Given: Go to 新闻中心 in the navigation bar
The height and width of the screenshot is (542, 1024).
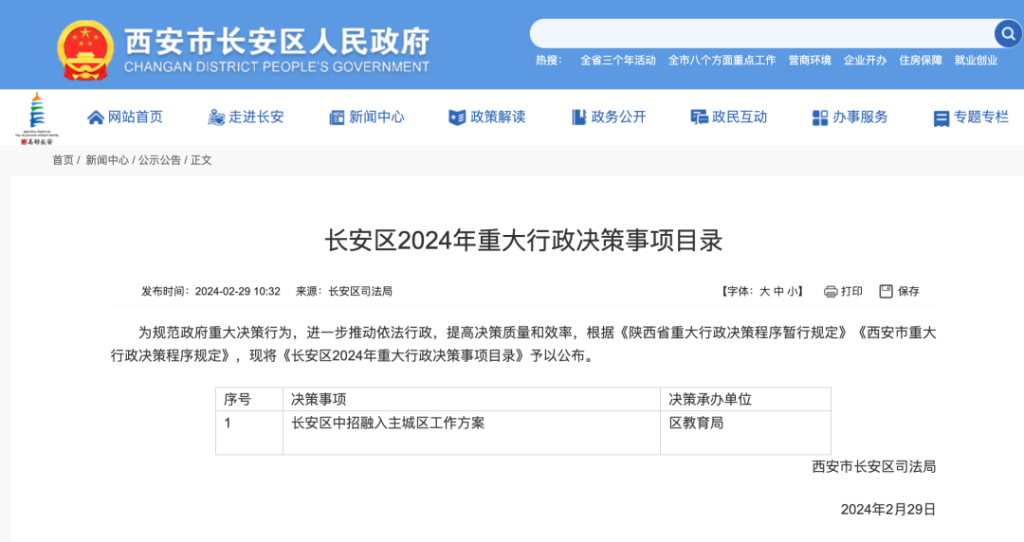Looking at the screenshot, I should tap(366, 117).
